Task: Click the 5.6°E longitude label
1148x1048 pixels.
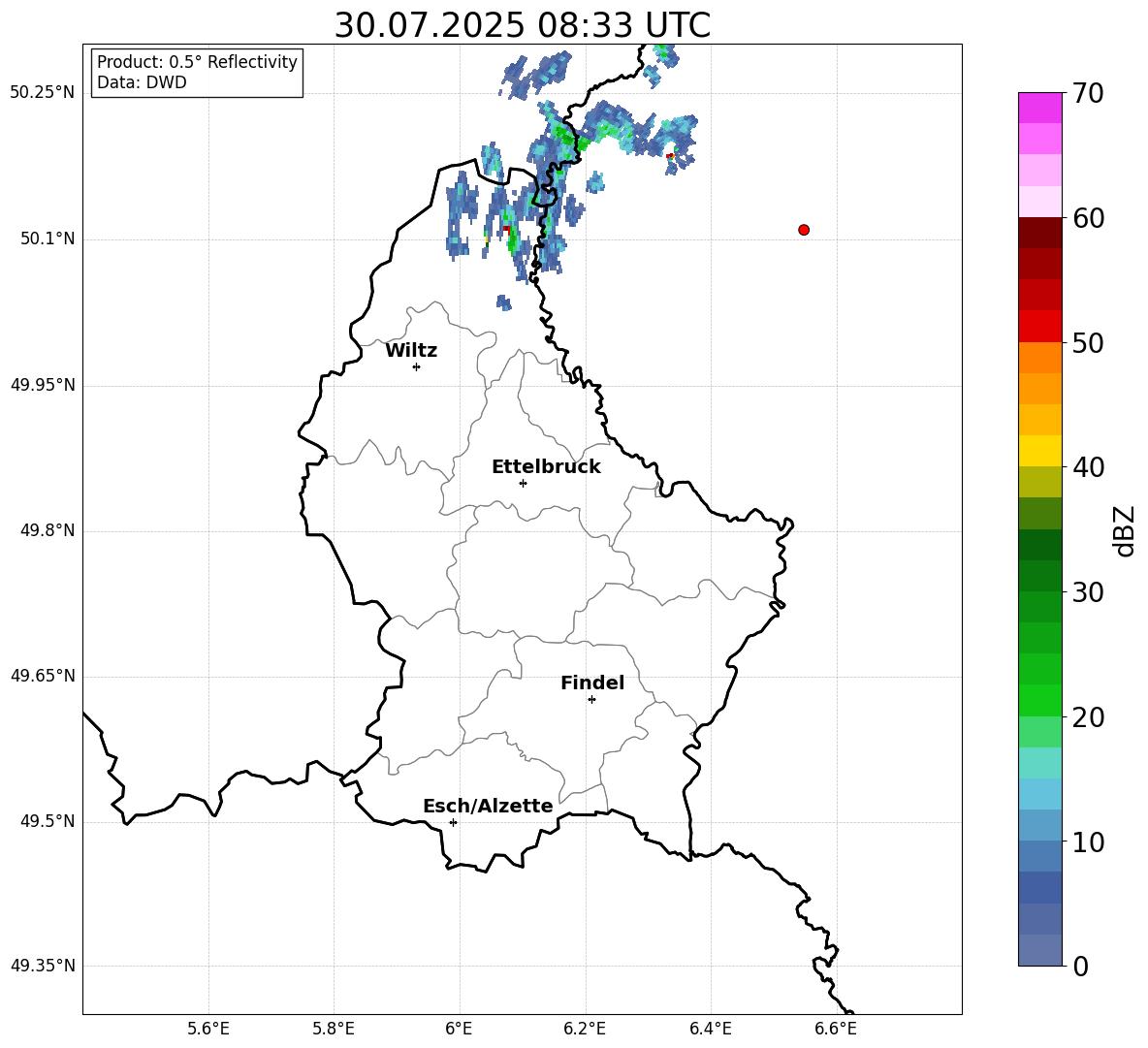Action: click(x=208, y=1029)
